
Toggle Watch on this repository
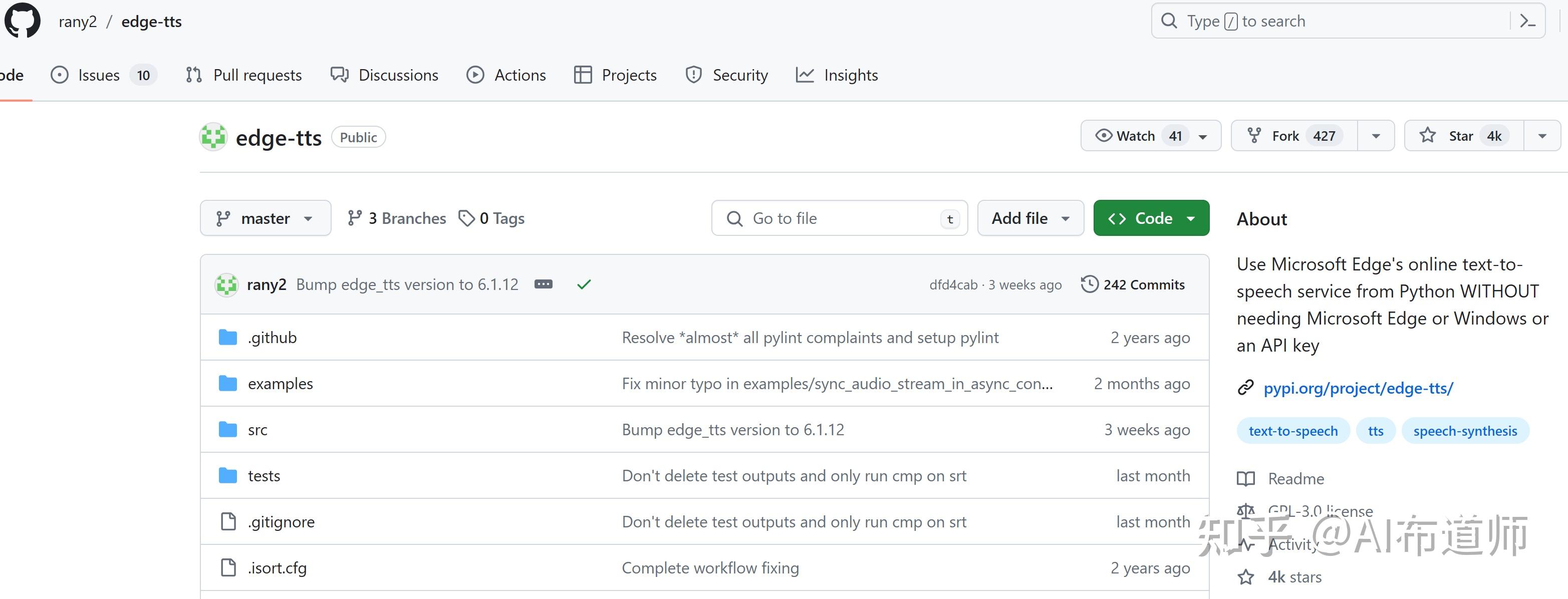click(x=1135, y=136)
